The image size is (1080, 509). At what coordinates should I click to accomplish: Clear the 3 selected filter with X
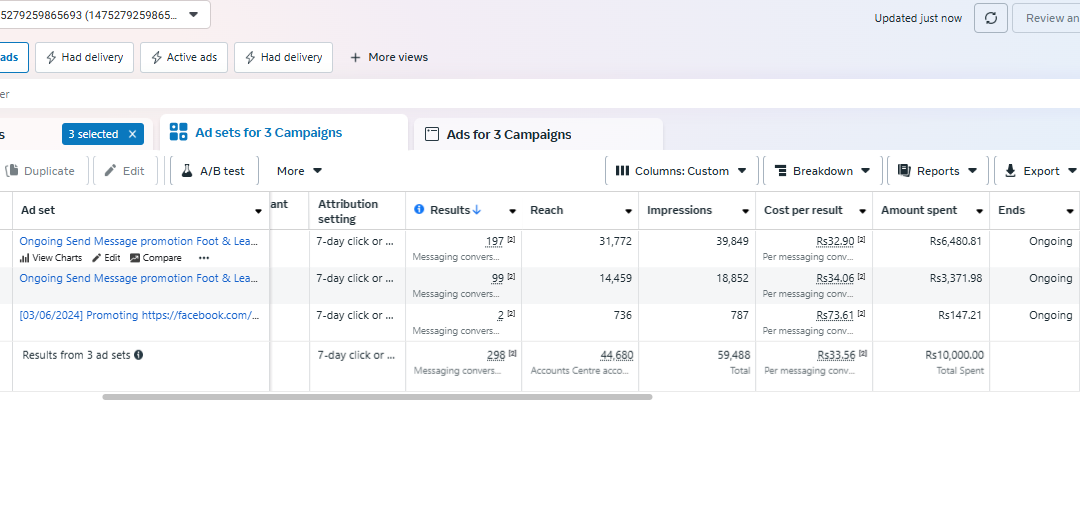pos(132,134)
